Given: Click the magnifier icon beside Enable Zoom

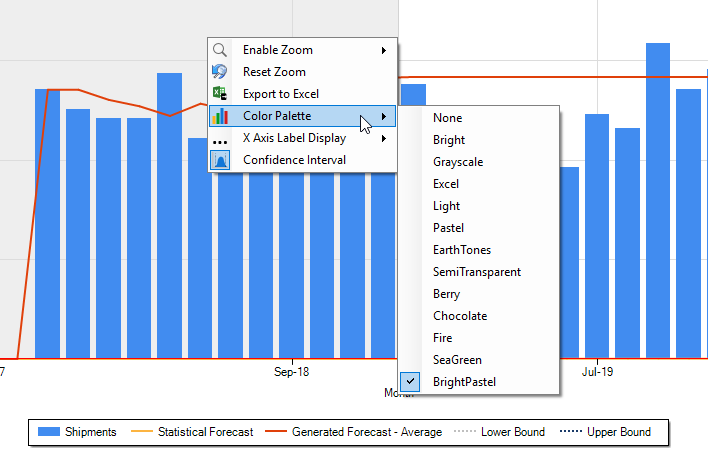Looking at the screenshot, I should click(220, 50).
